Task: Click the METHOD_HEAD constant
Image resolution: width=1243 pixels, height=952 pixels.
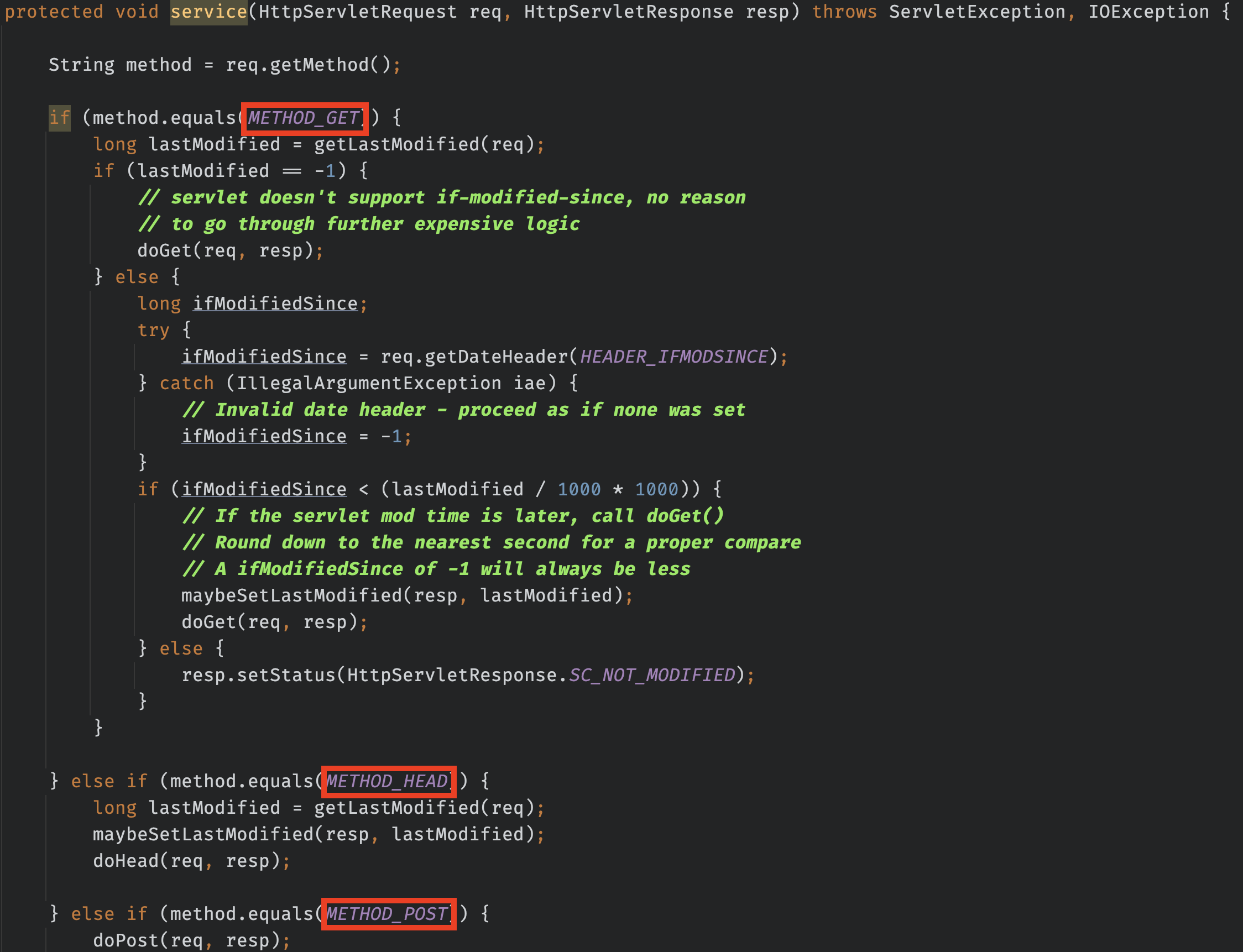Action: 388,781
